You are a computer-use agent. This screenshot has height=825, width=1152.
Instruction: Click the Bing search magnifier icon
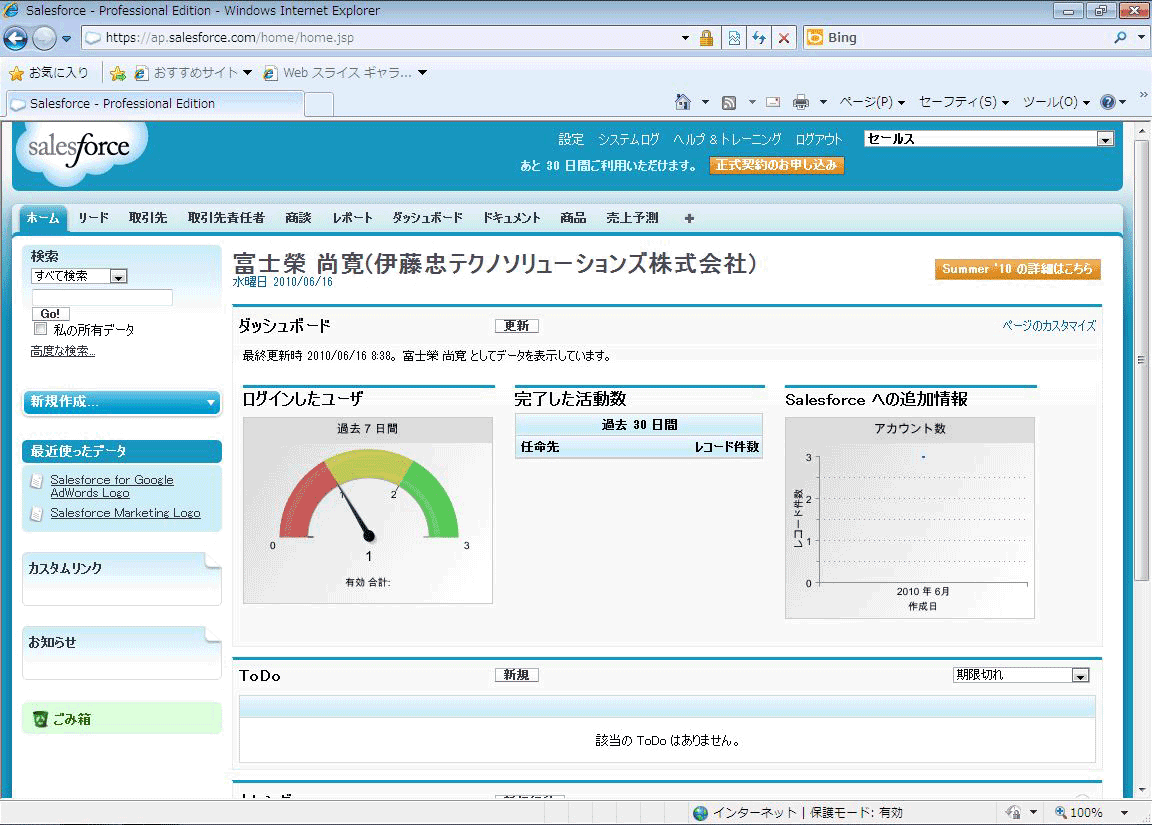pyautogui.click(x=1120, y=37)
